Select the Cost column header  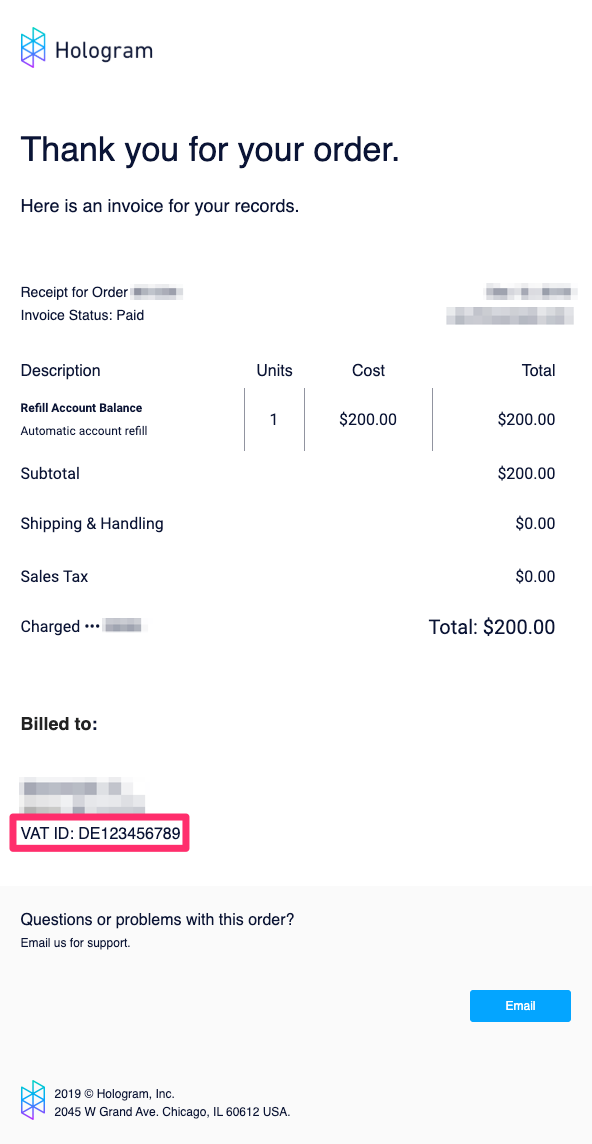click(x=367, y=370)
